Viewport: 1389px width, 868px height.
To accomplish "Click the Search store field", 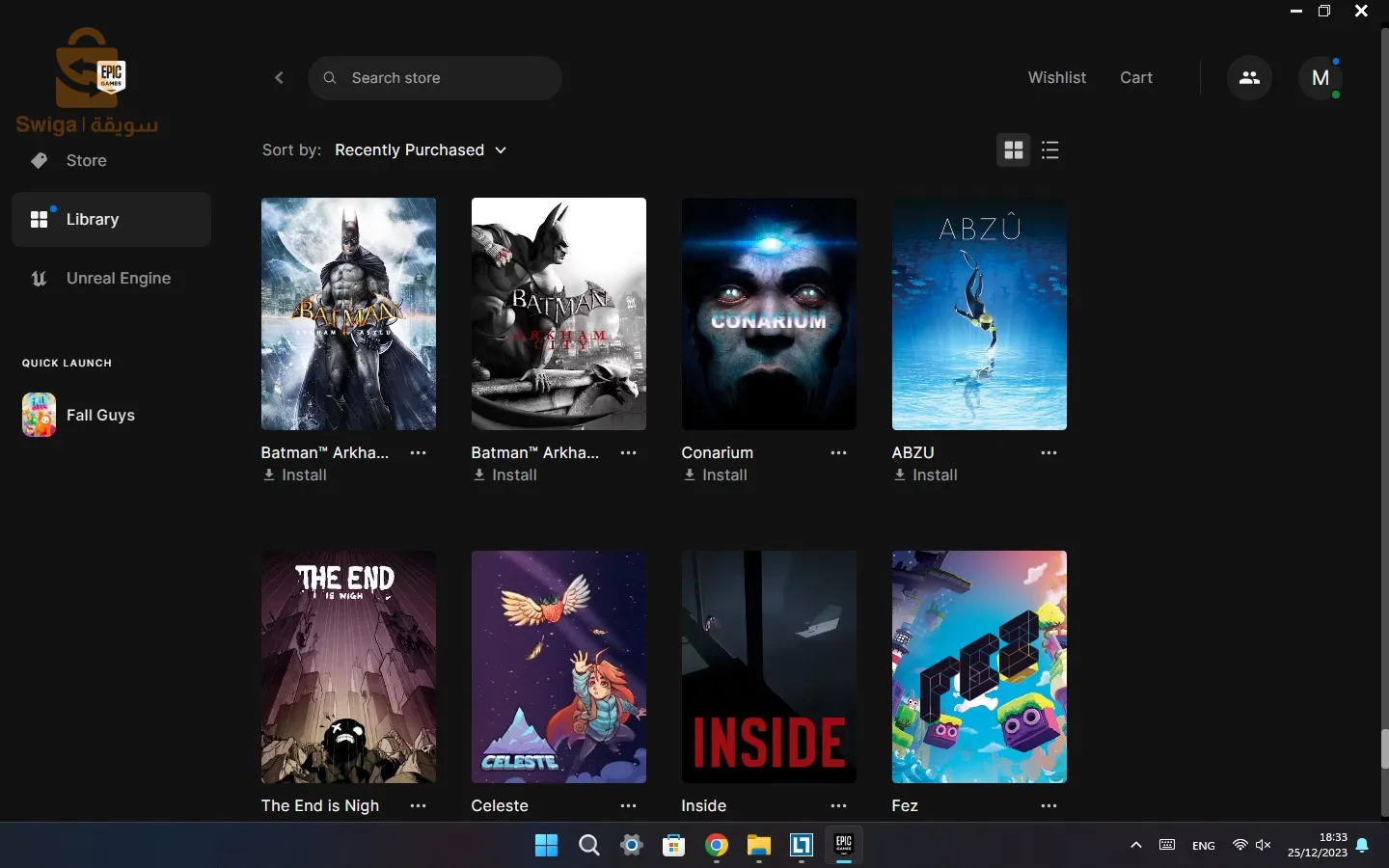I will [x=444, y=78].
